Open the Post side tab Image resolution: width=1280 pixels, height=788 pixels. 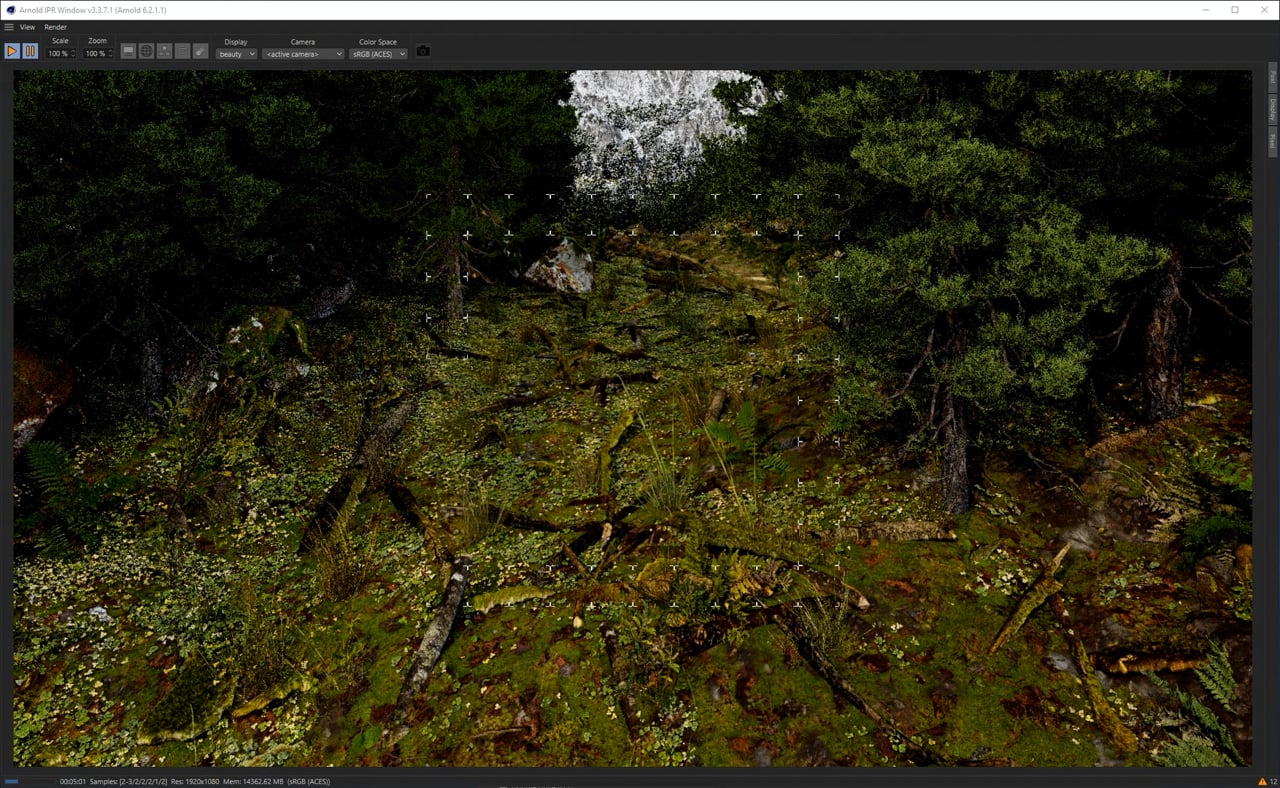coord(1272,78)
